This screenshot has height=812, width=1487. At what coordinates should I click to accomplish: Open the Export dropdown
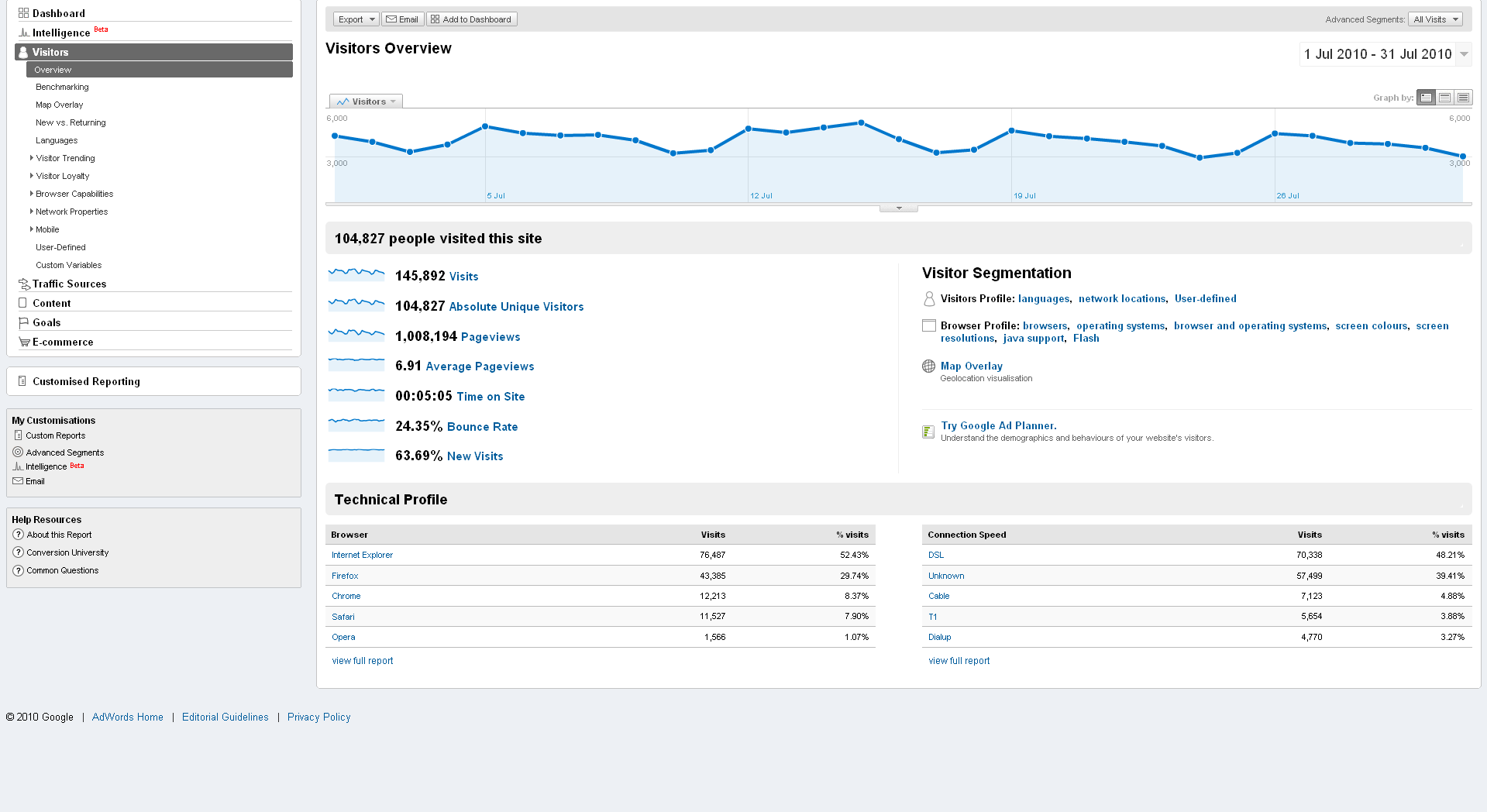(x=356, y=19)
